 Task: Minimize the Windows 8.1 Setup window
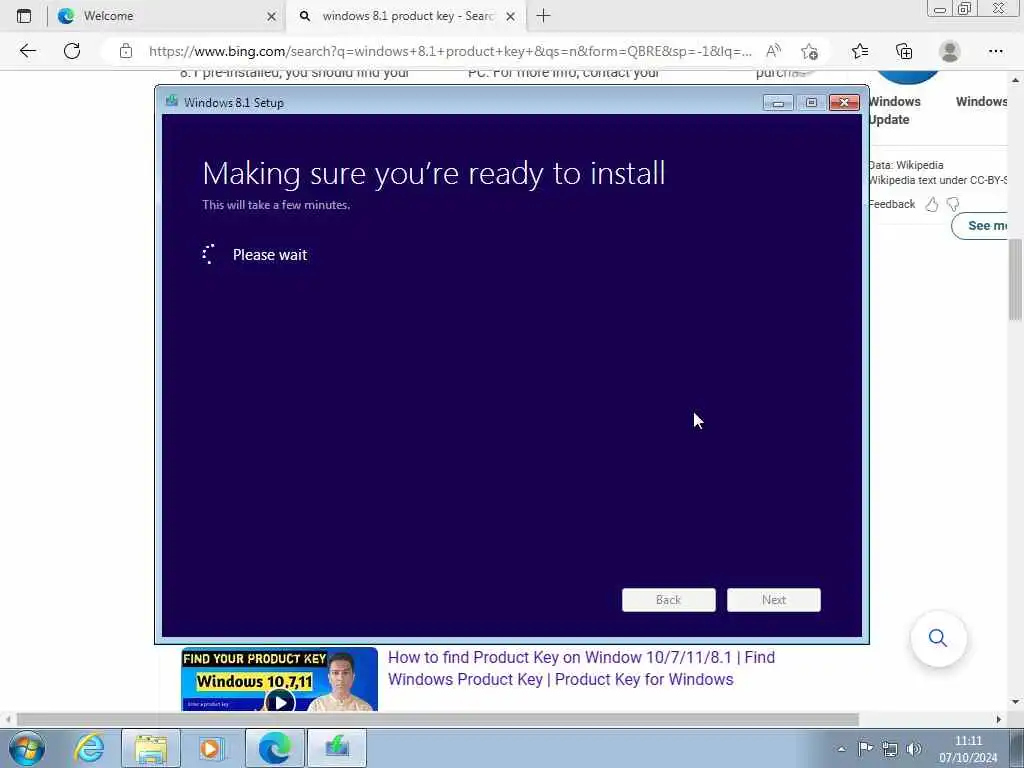click(778, 103)
